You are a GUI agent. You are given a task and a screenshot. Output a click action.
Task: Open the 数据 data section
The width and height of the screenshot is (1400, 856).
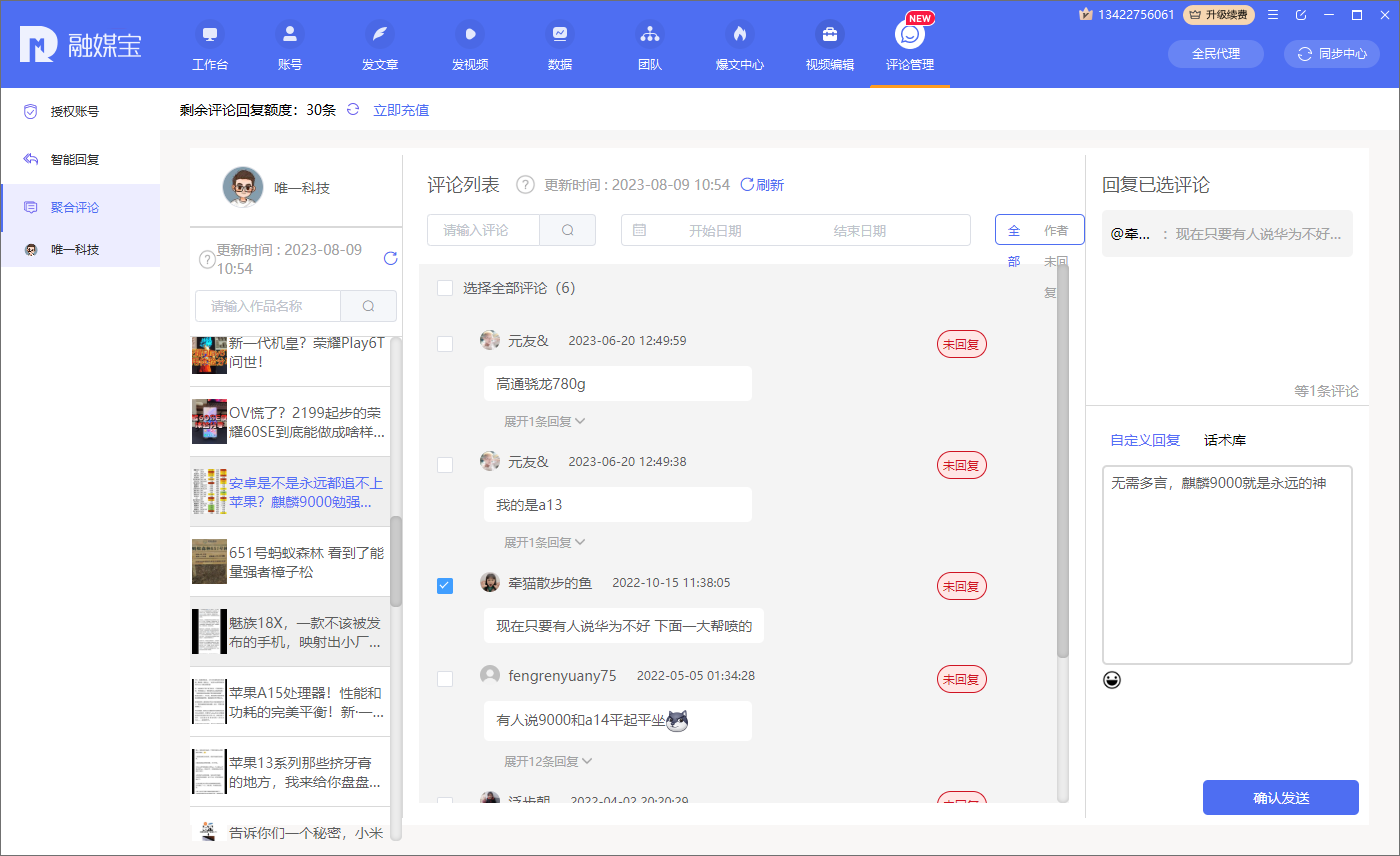[x=560, y=46]
